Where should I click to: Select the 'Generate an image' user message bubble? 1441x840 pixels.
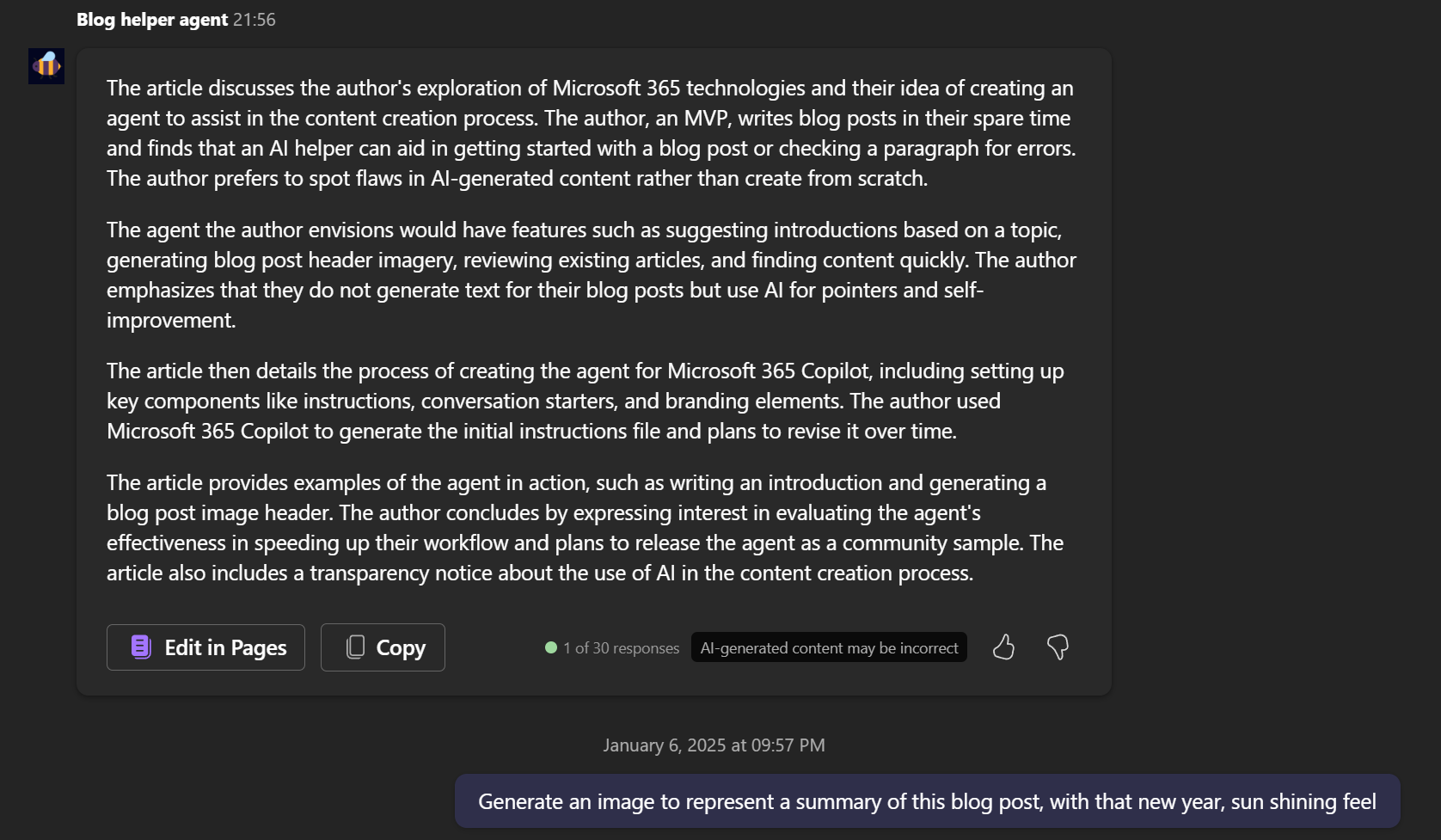point(926,800)
